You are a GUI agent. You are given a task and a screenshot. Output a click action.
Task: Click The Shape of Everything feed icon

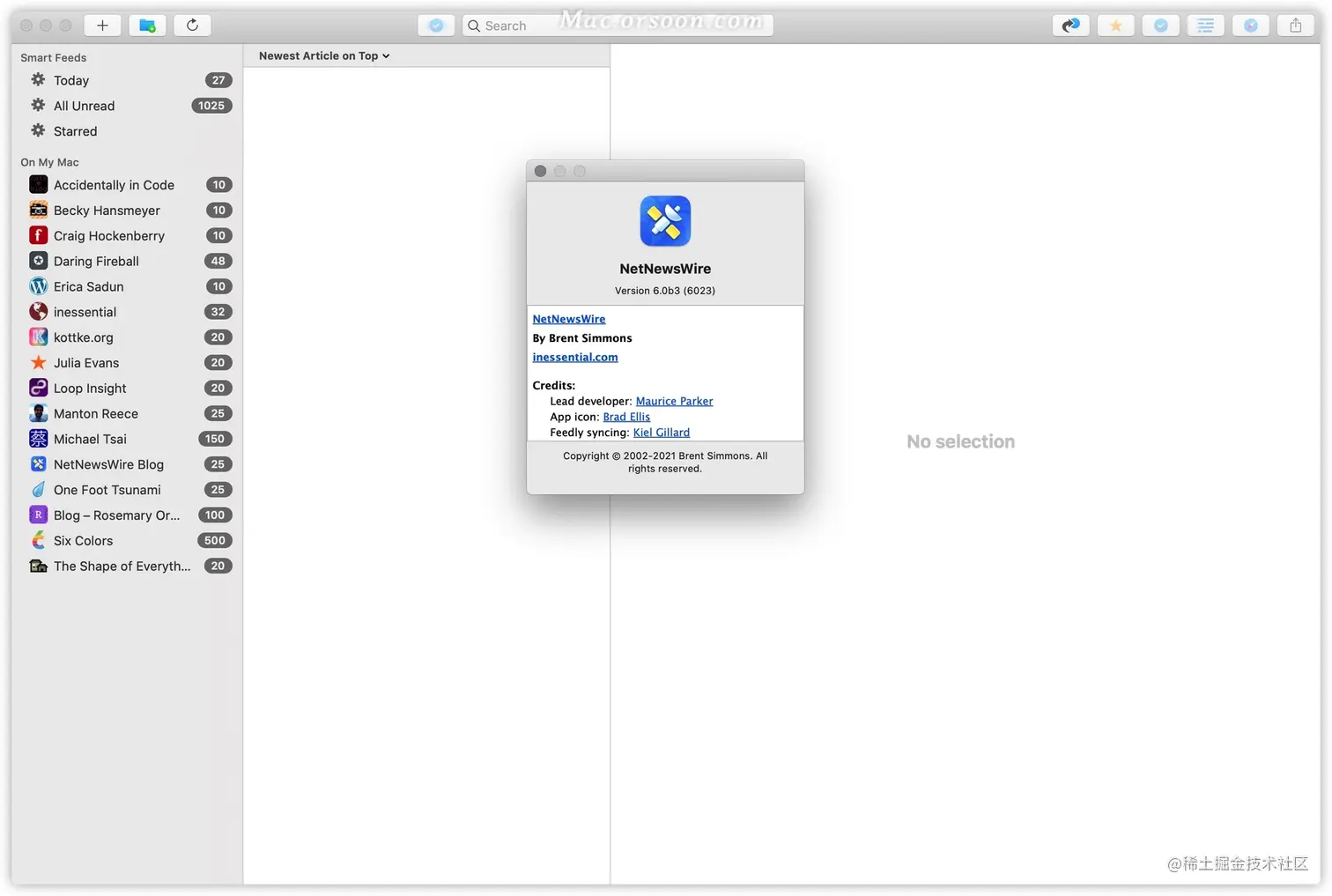(39, 566)
